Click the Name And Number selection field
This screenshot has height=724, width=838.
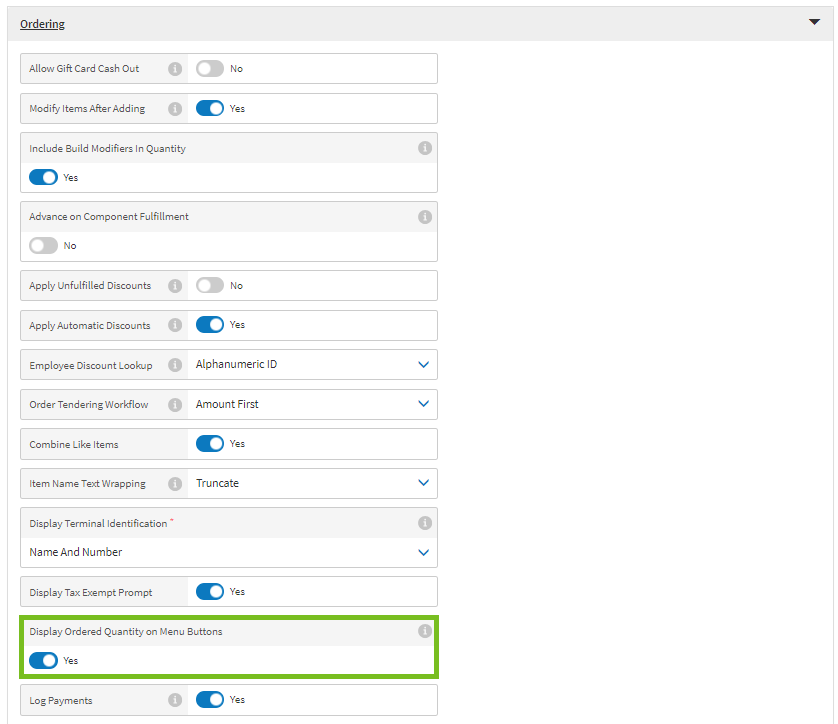pyautogui.click(x=228, y=551)
